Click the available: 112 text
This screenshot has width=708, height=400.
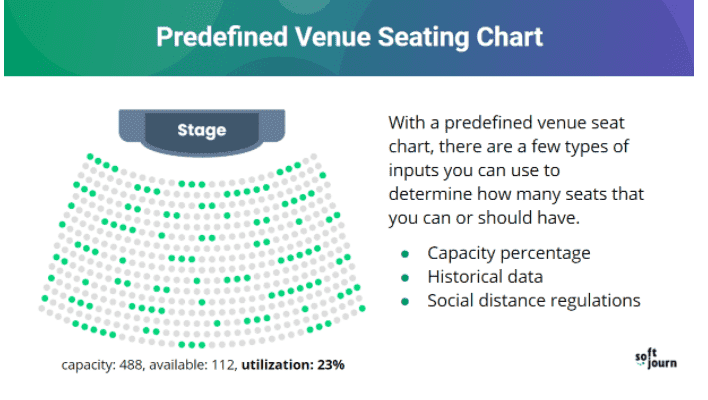[x=192, y=365]
